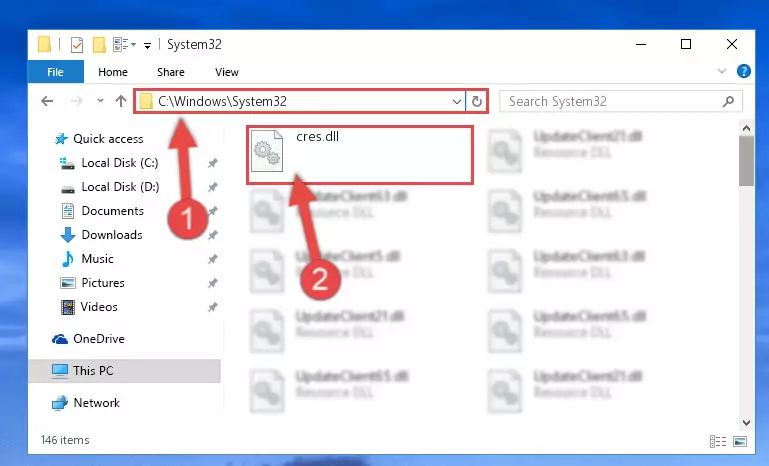769x466 pixels.
Task: Open Documents in the navigation pane
Action: (x=112, y=211)
